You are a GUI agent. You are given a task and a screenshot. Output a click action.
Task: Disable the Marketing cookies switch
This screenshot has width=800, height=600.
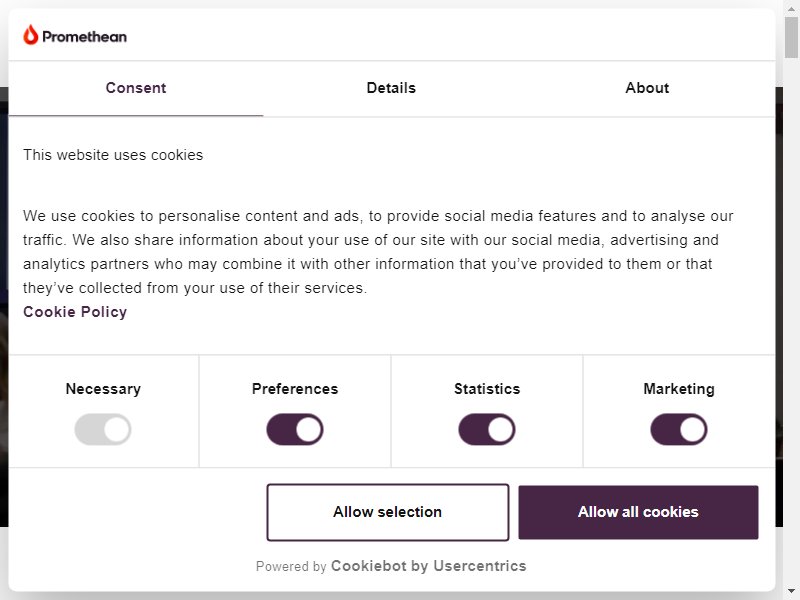679,429
